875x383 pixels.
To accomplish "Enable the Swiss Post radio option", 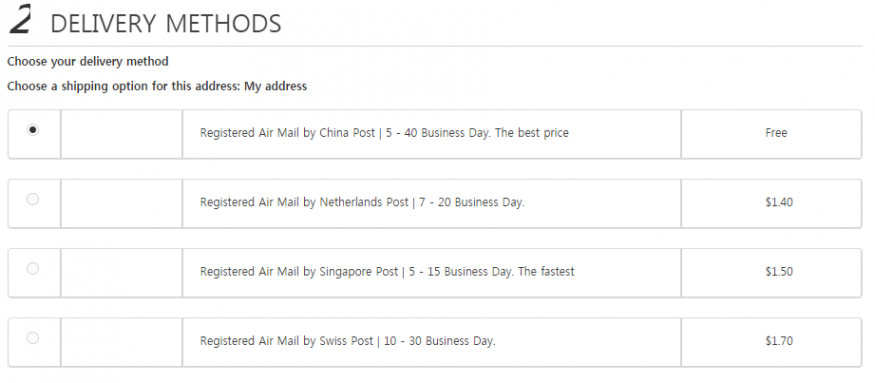I will (x=33, y=338).
